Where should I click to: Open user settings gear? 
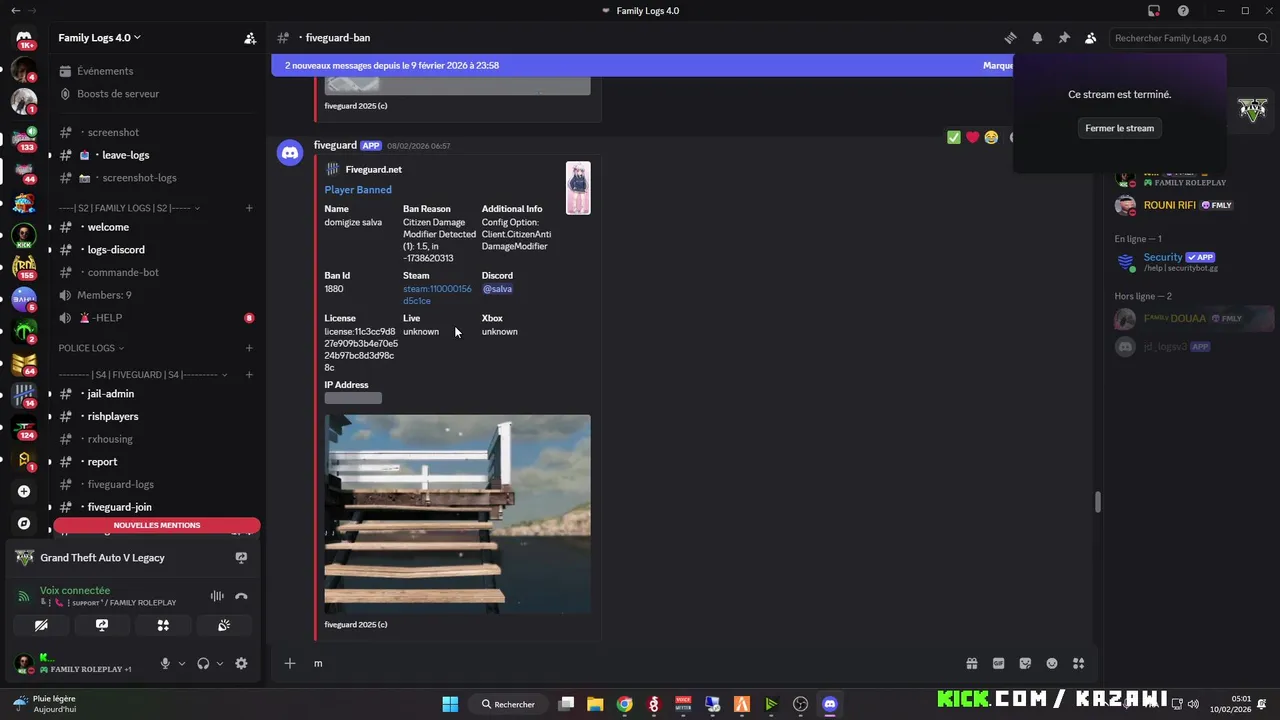[241, 663]
